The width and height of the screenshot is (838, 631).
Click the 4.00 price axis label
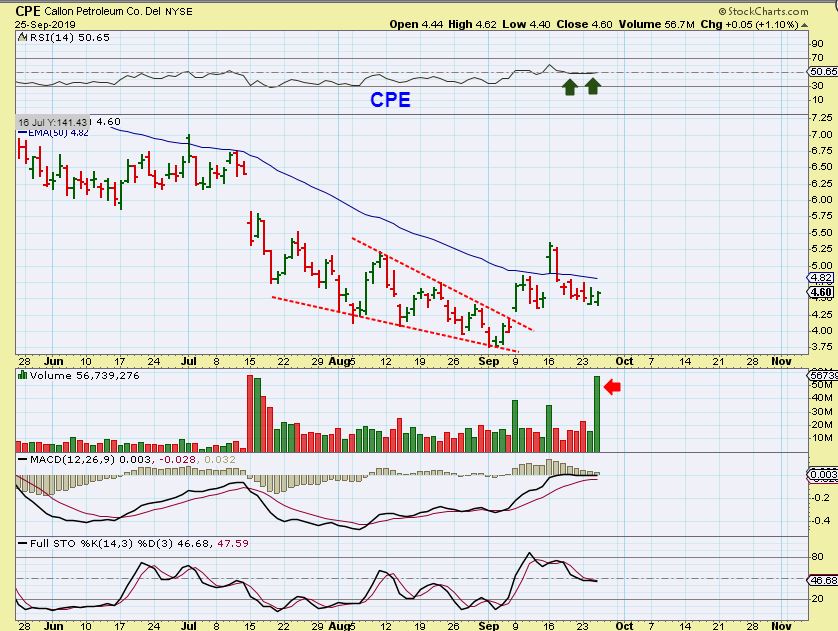pos(821,331)
